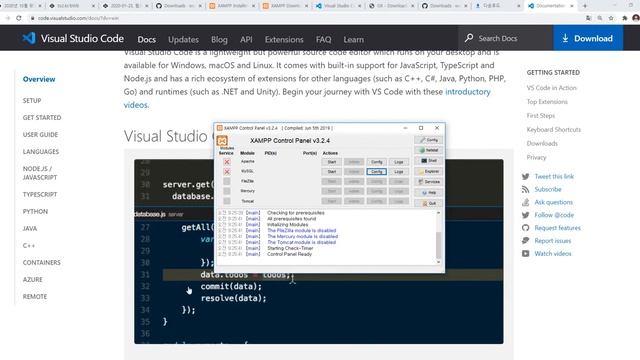Open Help in XAMPP panel
The width and height of the screenshot is (640, 360).
(429, 193)
